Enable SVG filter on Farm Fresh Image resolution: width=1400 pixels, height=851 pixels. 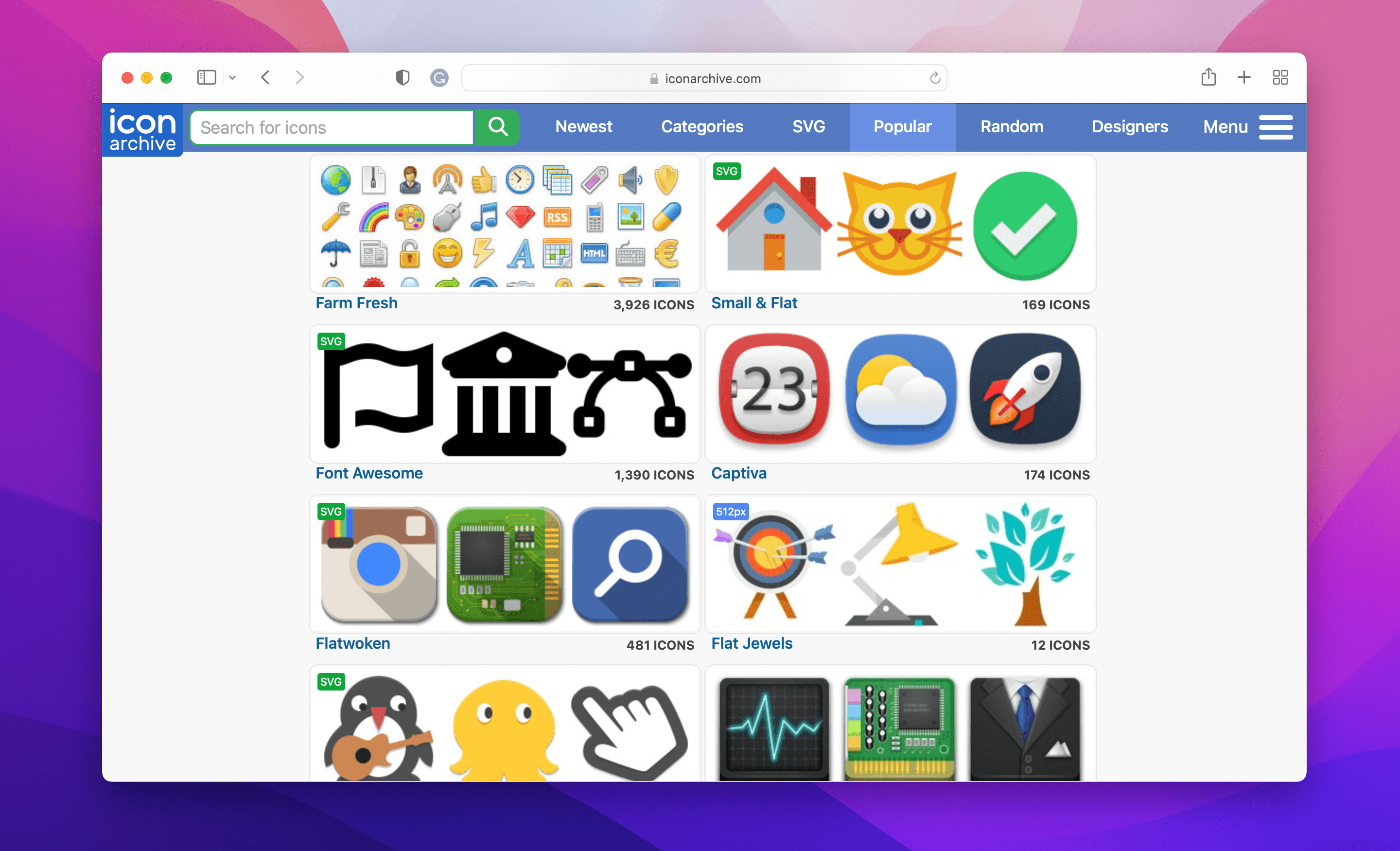pyautogui.click(x=330, y=341)
